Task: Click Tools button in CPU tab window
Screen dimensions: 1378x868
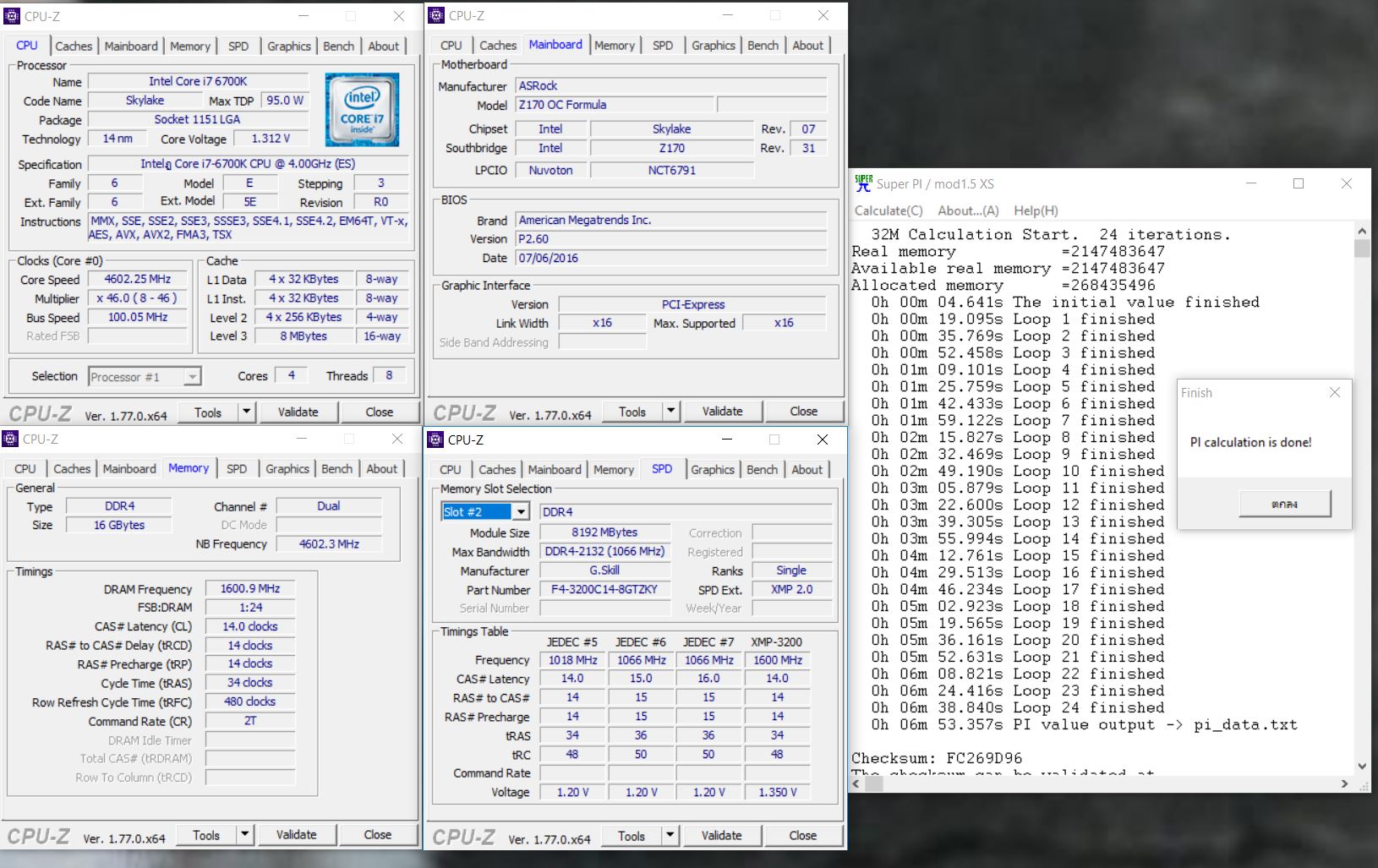Action: (208, 412)
